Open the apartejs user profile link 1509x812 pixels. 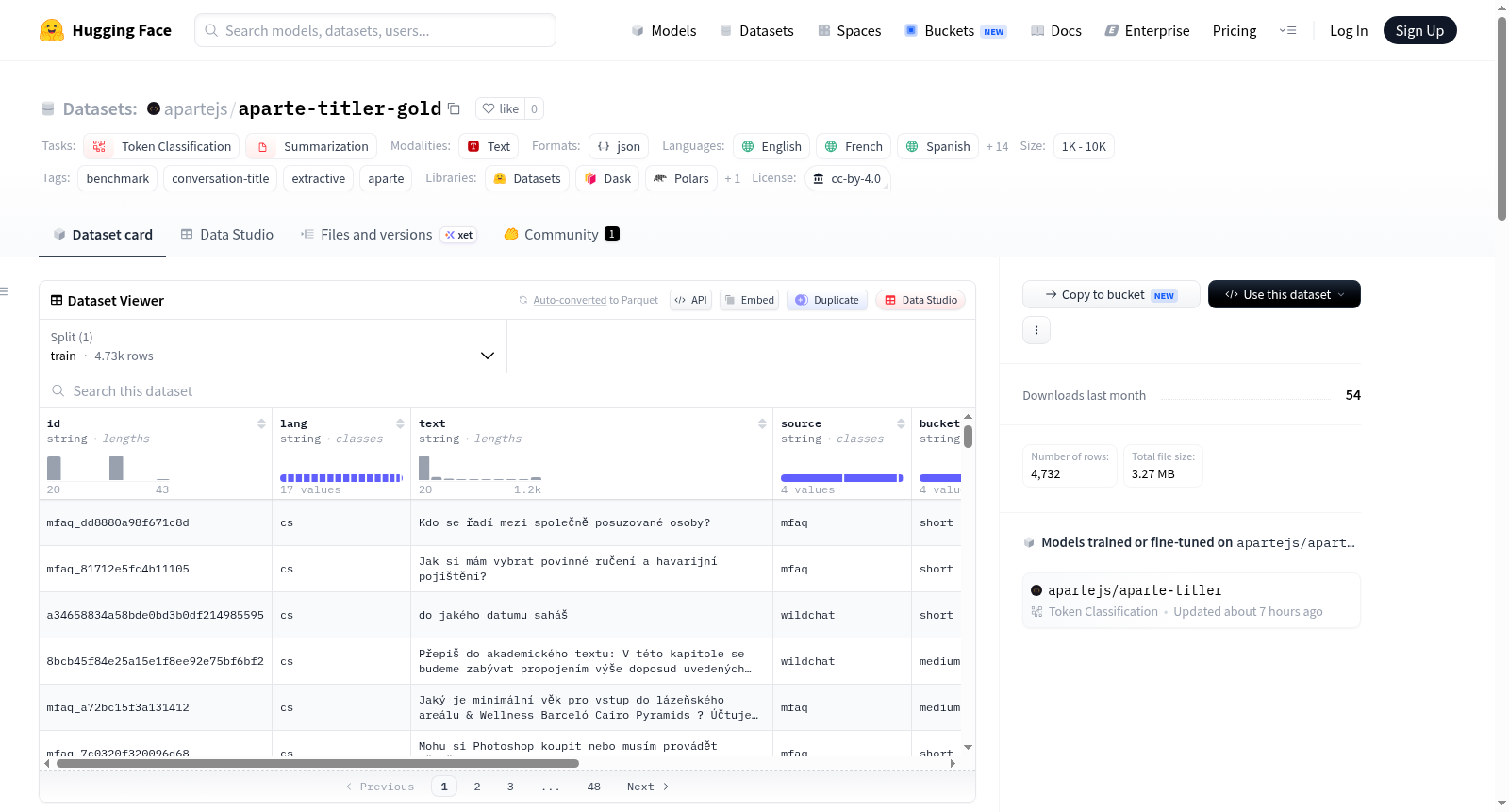pyautogui.click(x=195, y=108)
